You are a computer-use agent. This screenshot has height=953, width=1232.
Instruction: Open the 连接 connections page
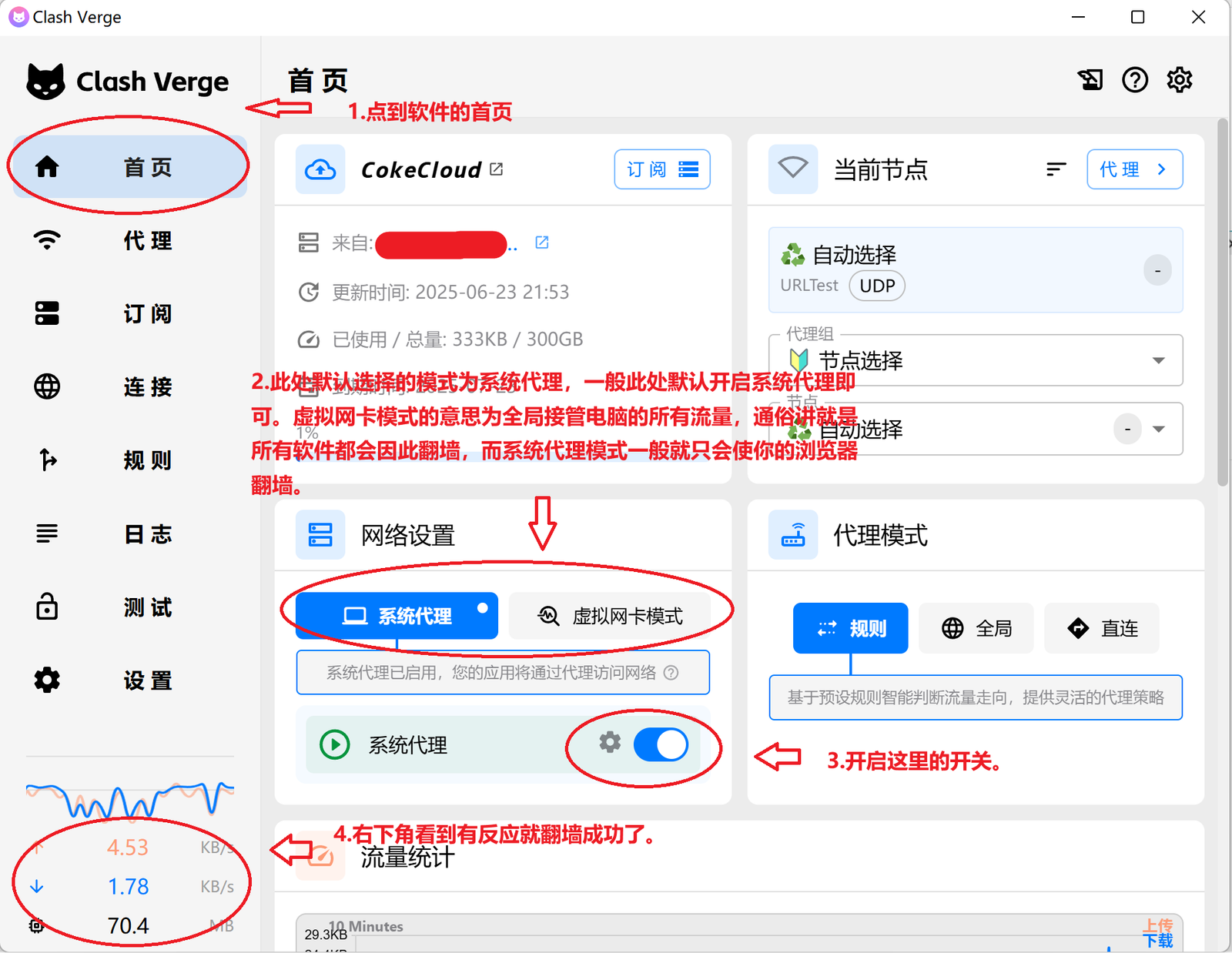click(130, 386)
